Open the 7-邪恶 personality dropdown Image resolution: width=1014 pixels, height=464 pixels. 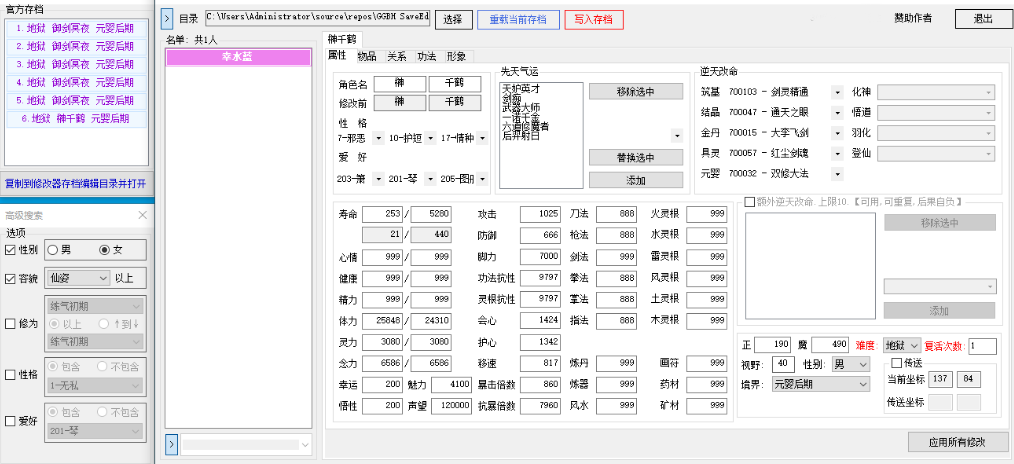tap(379, 138)
